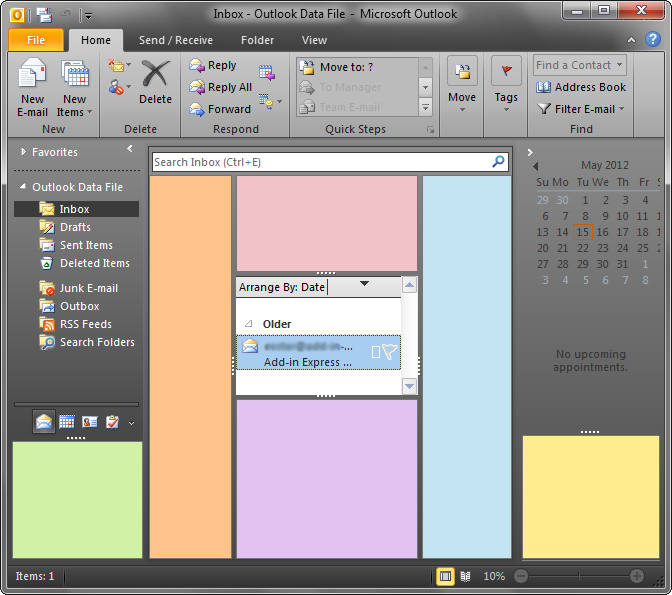672x595 pixels.
Task: Click message list scroll up arrow
Action: (409, 285)
